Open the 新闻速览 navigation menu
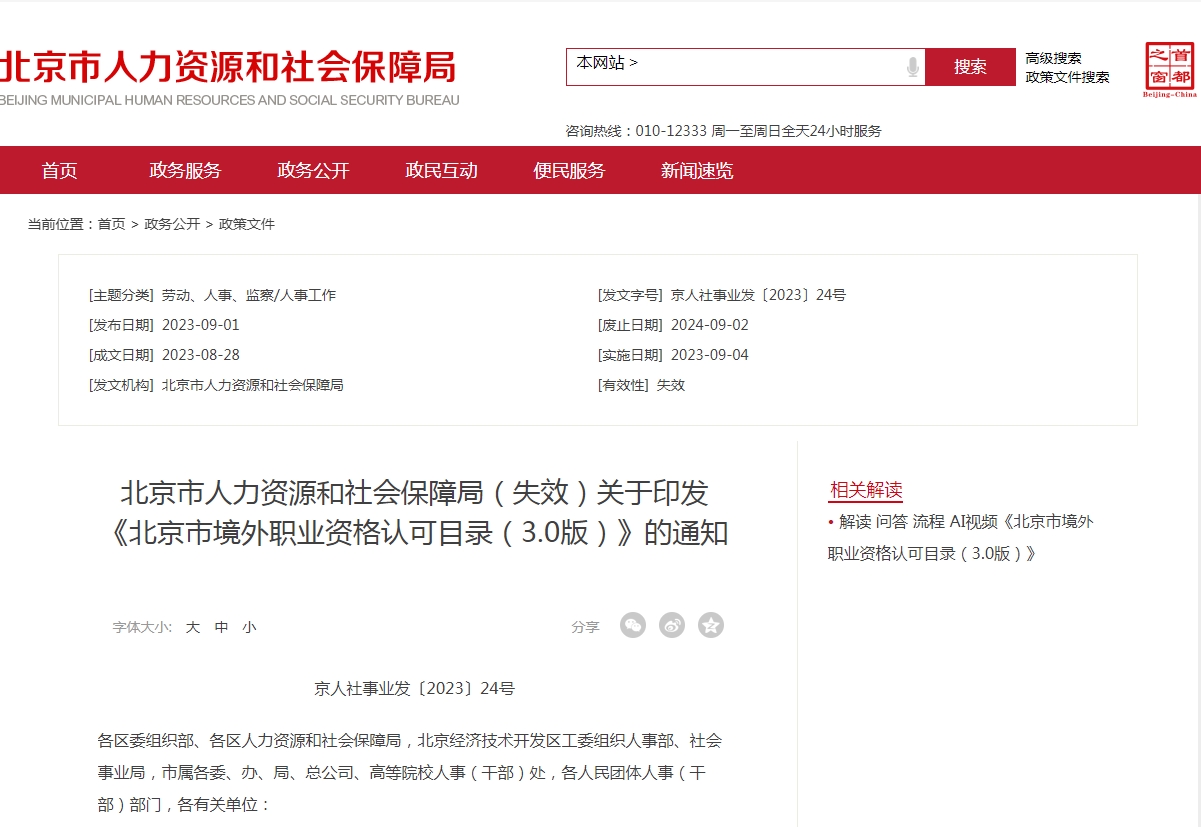Viewport: 1201px width, 827px height. coord(697,170)
